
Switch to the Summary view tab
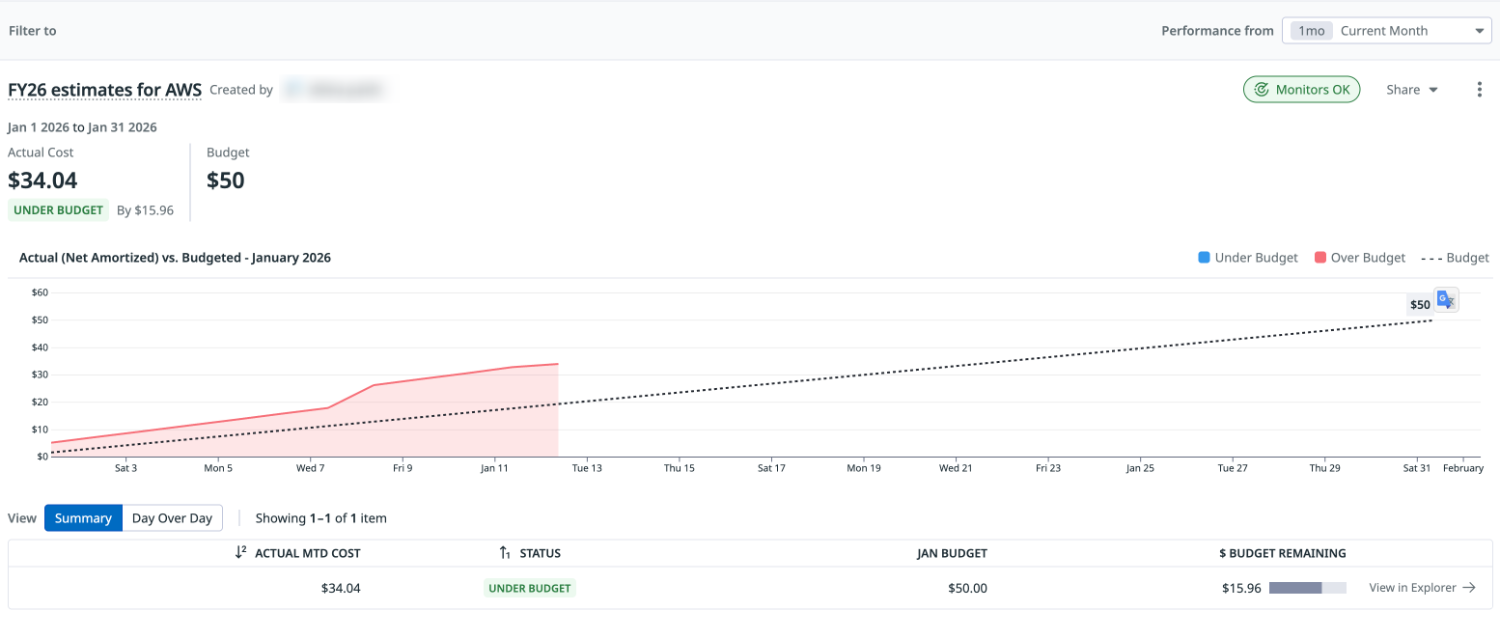pyautogui.click(x=83, y=518)
